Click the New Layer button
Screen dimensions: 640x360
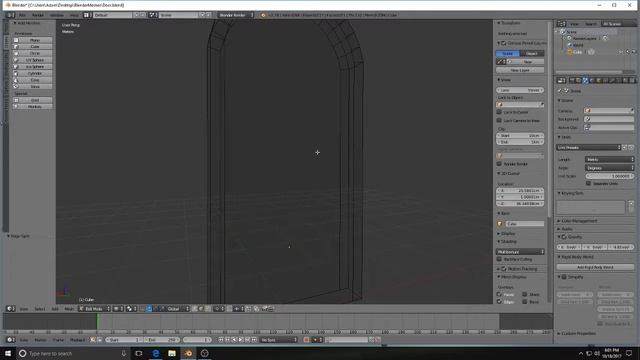click(520, 70)
